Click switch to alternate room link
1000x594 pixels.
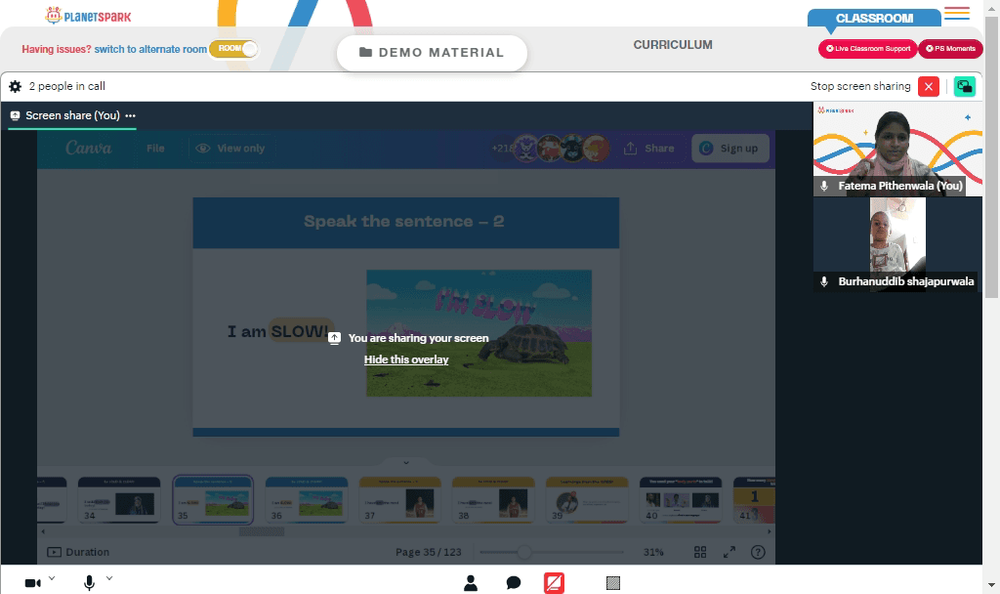coord(151,49)
